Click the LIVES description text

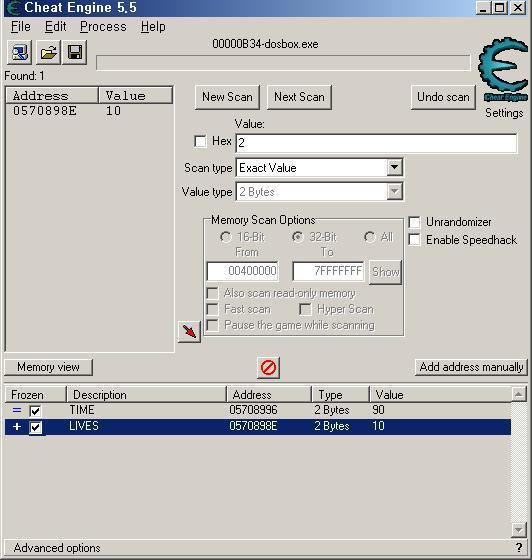[84, 426]
